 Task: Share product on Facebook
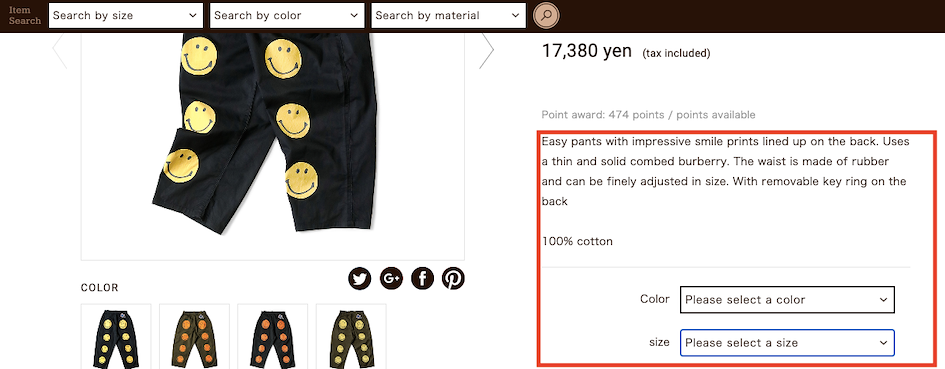point(422,279)
